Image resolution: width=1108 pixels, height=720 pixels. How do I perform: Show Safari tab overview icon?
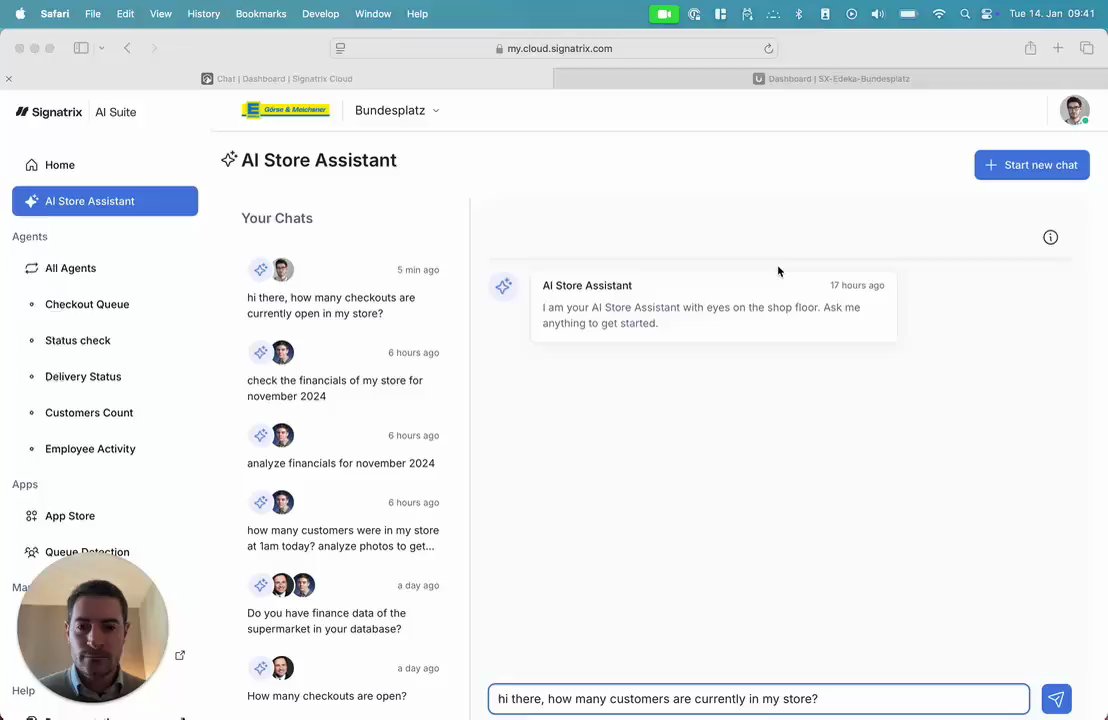(x=1086, y=48)
